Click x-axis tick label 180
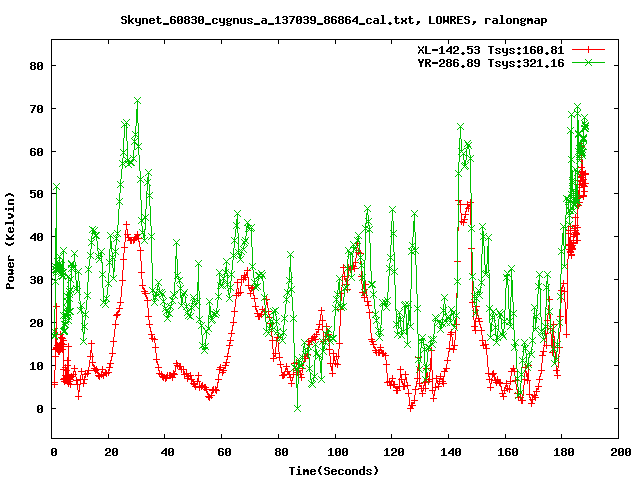 [x=564, y=452]
